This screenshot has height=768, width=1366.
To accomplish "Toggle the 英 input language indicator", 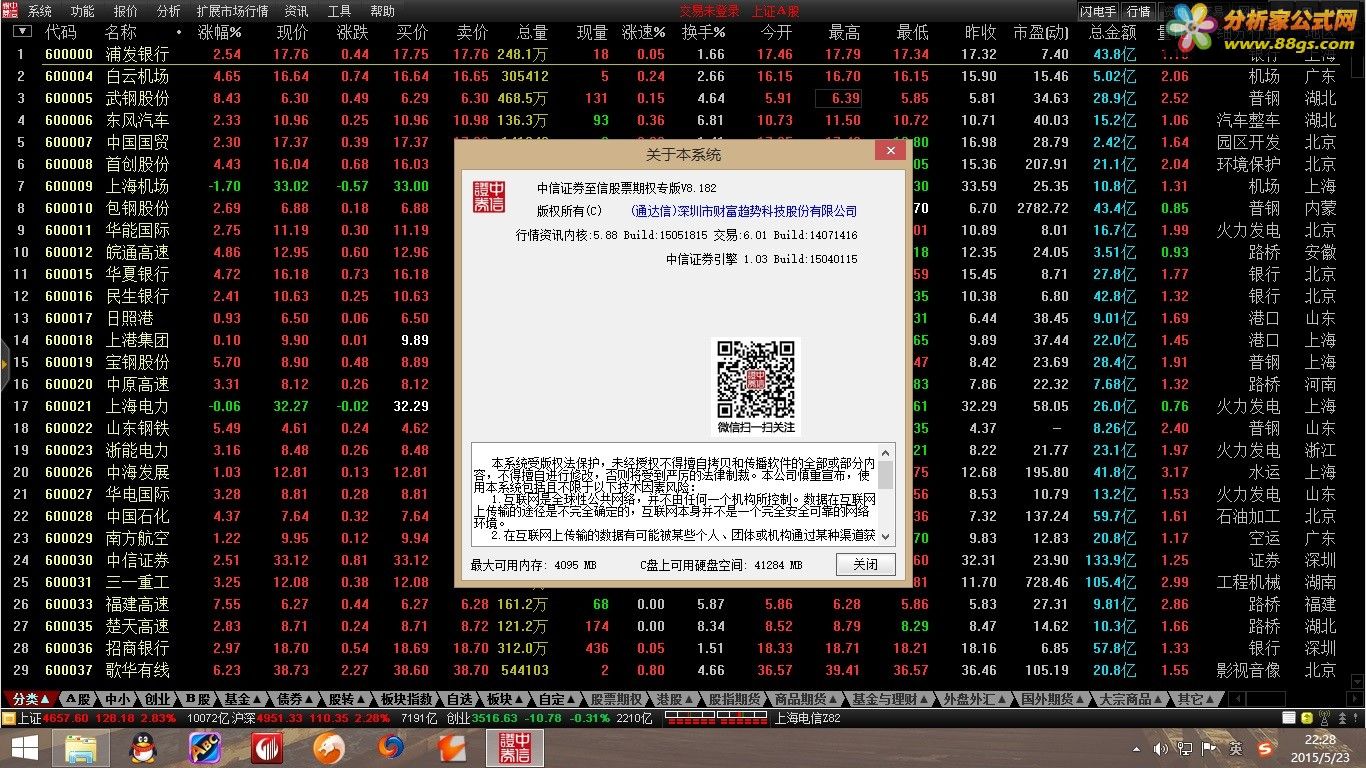I will (1237, 748).
